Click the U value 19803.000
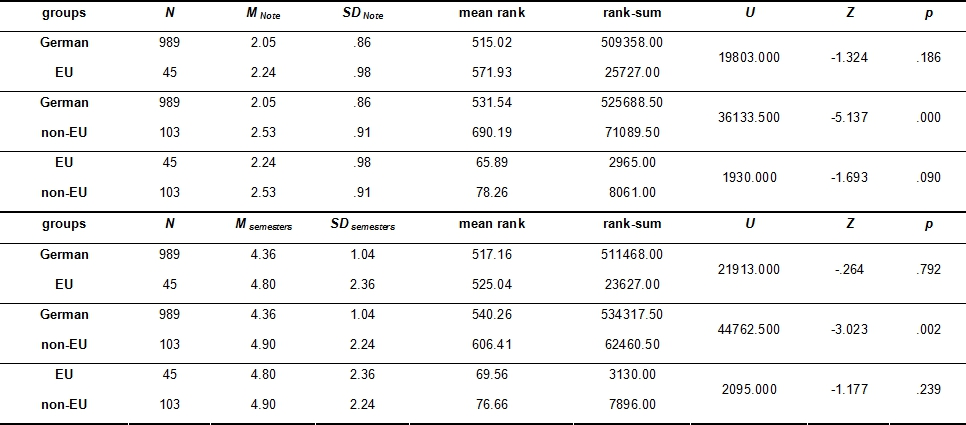Screen dimensions: 966x425 [749, 57]
